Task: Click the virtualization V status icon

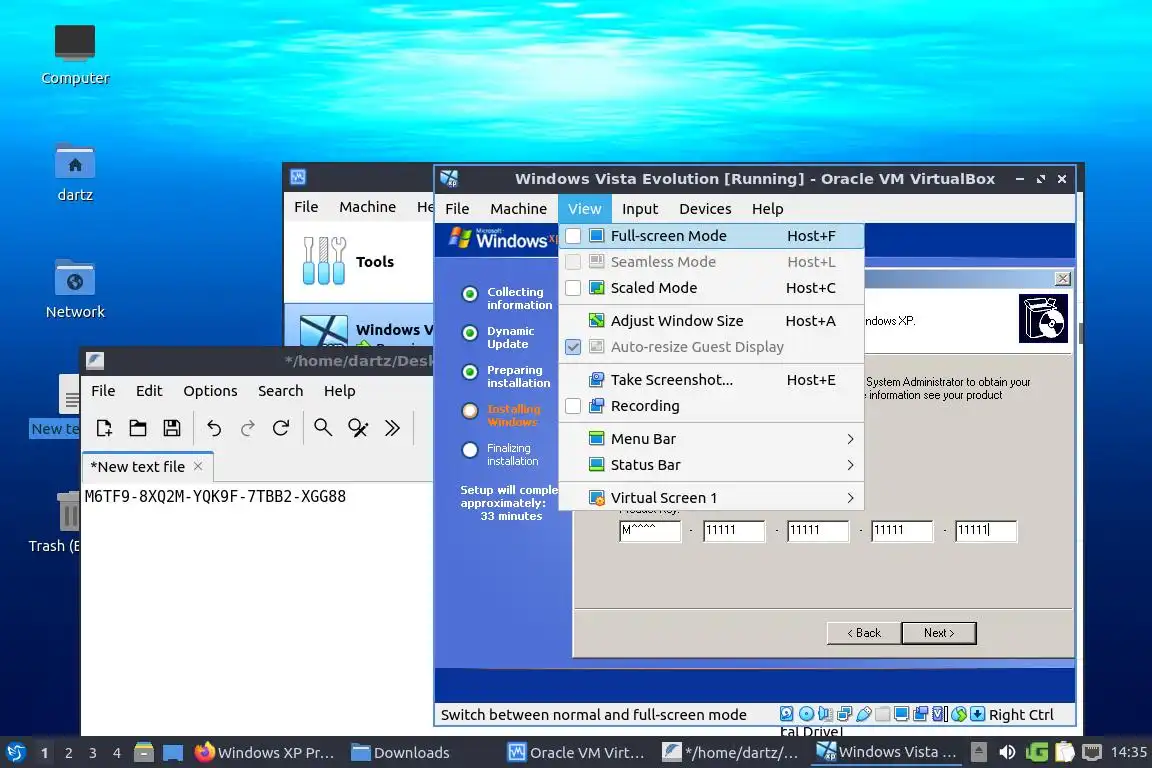Action: pyautogui.click(x=940, y=714)
